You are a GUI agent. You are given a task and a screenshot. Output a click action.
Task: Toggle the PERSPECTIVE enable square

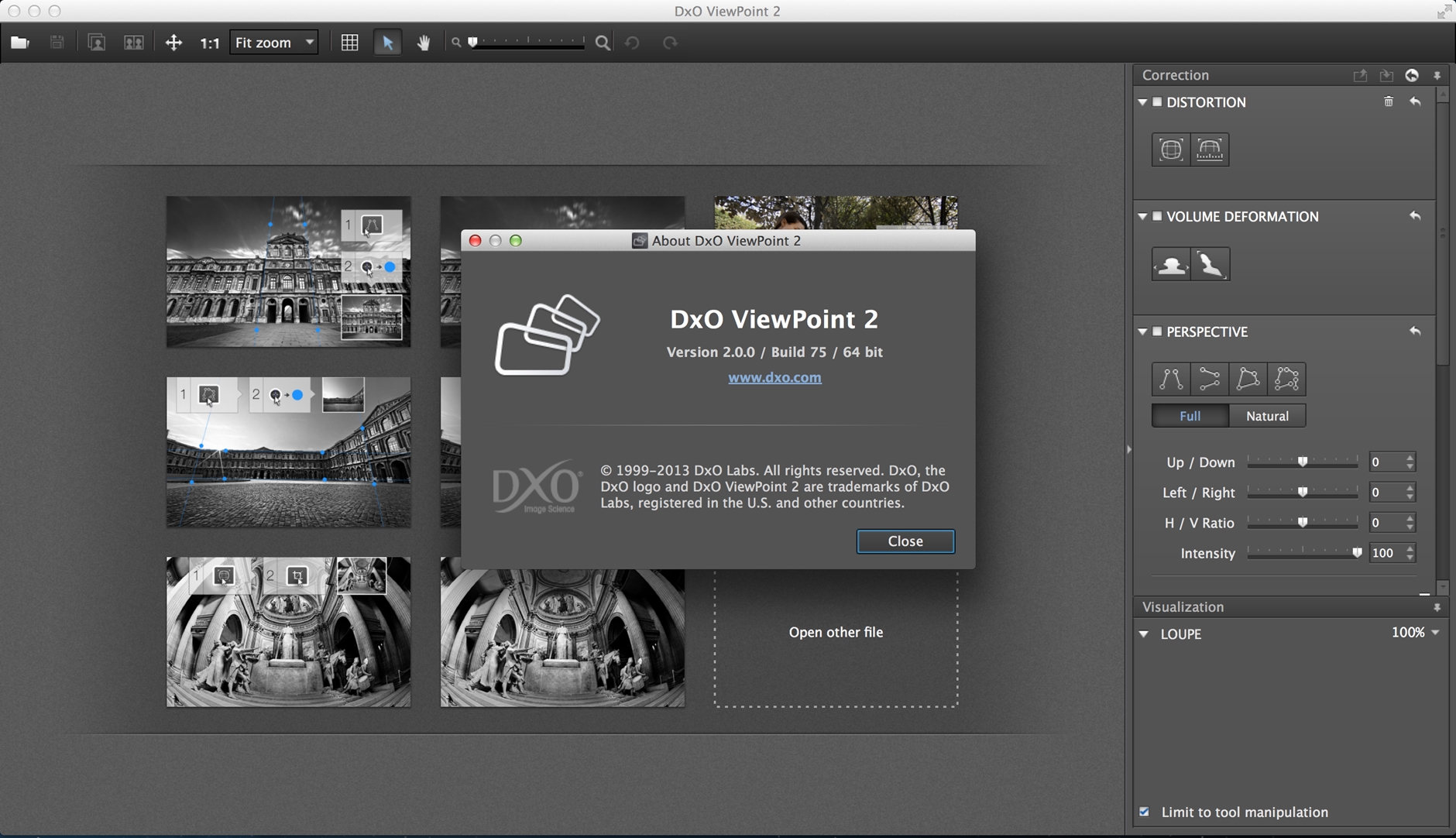(1157, 331)
